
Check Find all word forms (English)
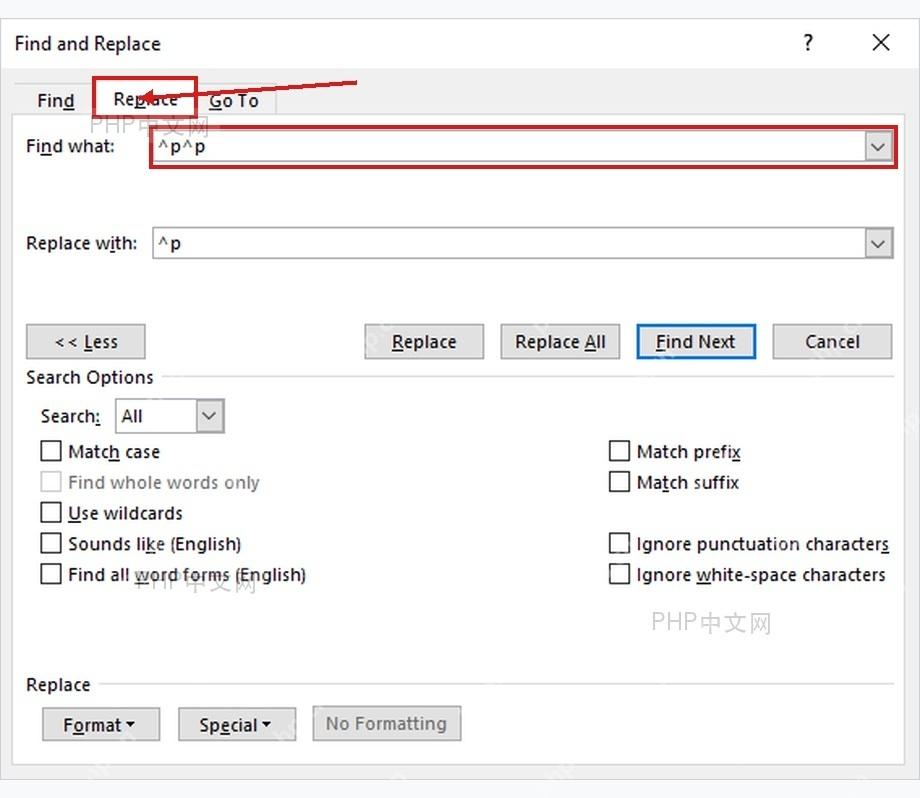coord(51,574)
